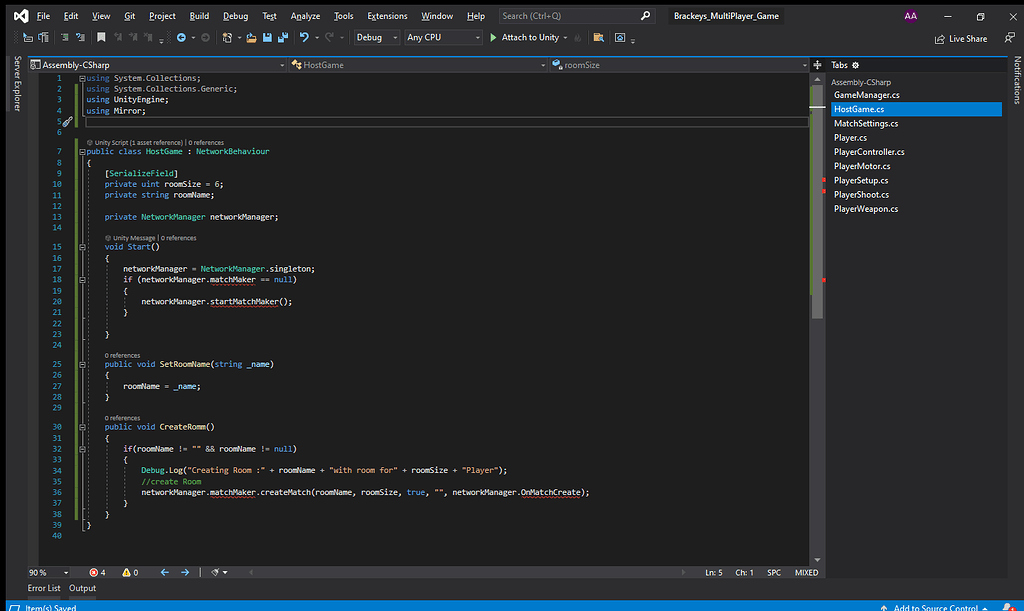This screenshot has width=1024, height=611.
Task: Collapse the HostGame class code block
Action: click(x=81, y=152)
